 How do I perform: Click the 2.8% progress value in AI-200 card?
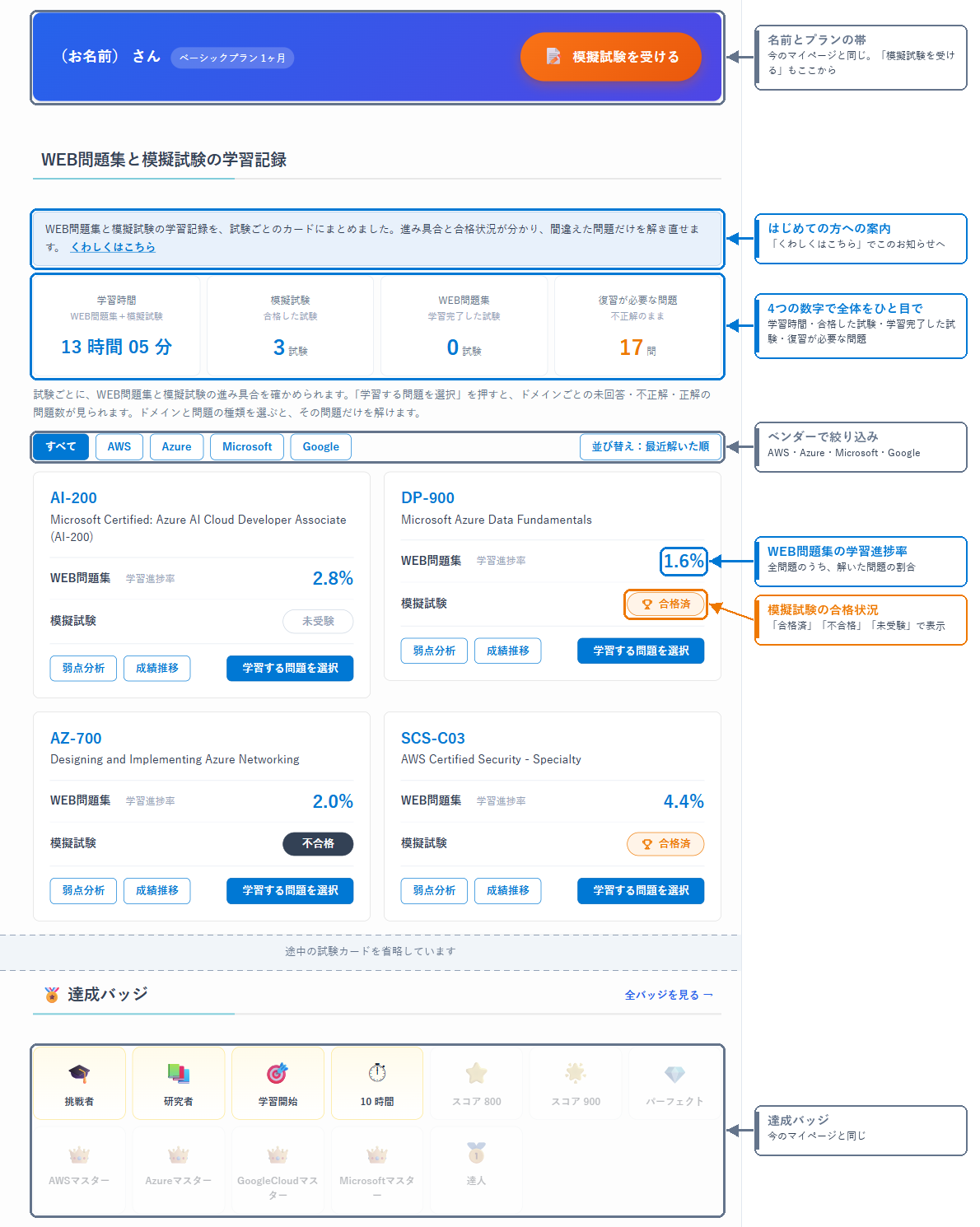pyautogui.click(x=333, y=578)
